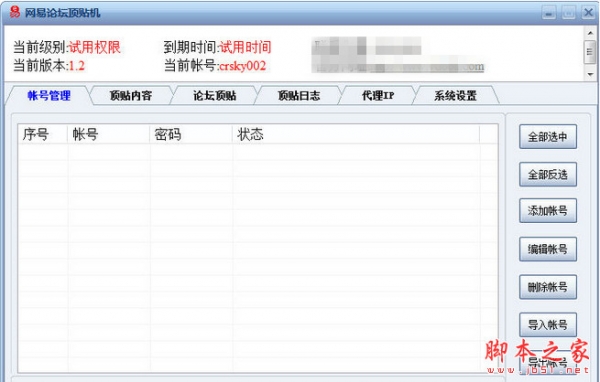Minimize the 网易论坛顶贴机 window
Screen dimensions: 600x382
(x=549, y=13)
